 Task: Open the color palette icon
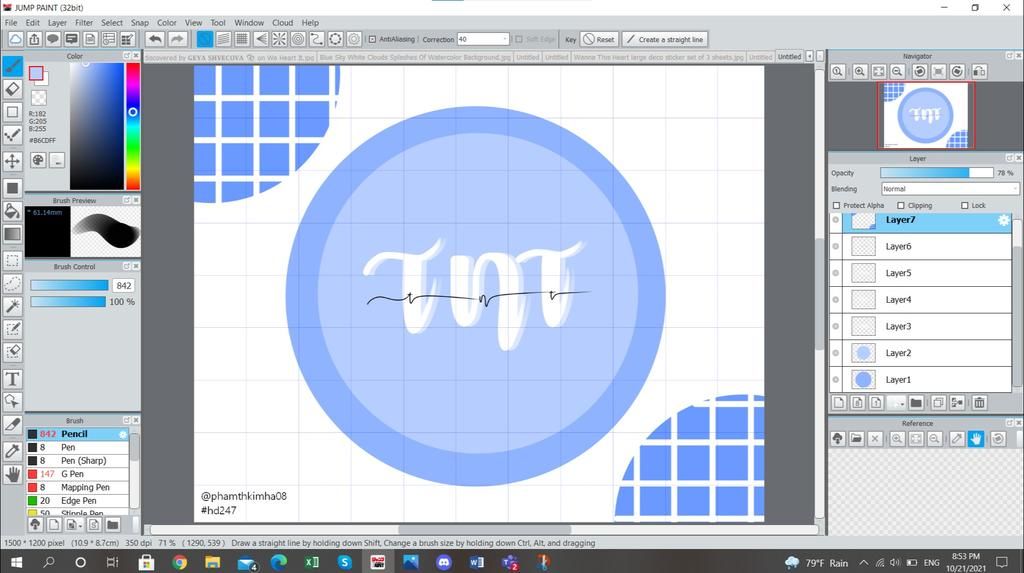pyautogui.click(x=38, y=160)
